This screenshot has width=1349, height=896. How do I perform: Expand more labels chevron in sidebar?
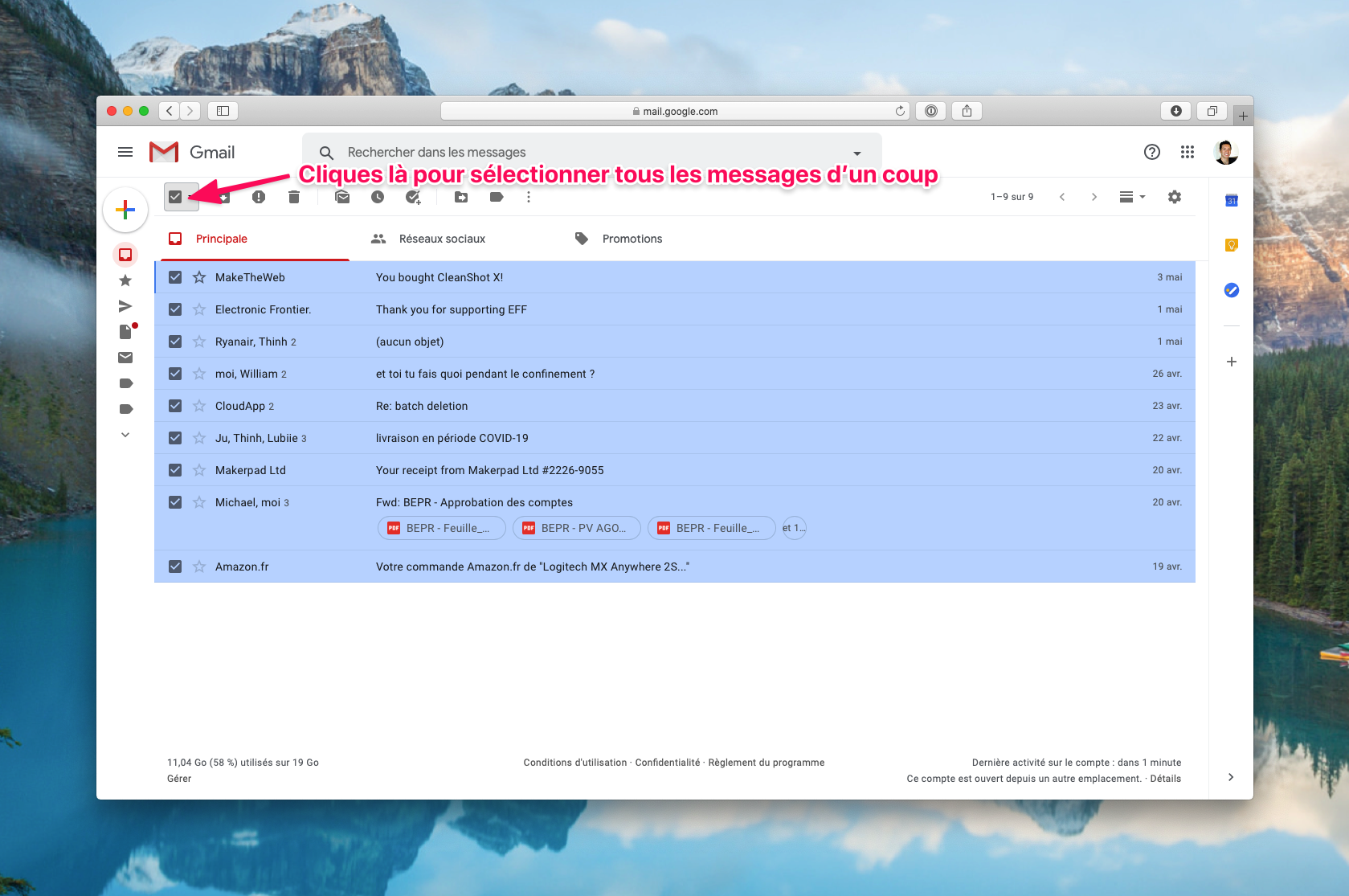coord(125,435)
